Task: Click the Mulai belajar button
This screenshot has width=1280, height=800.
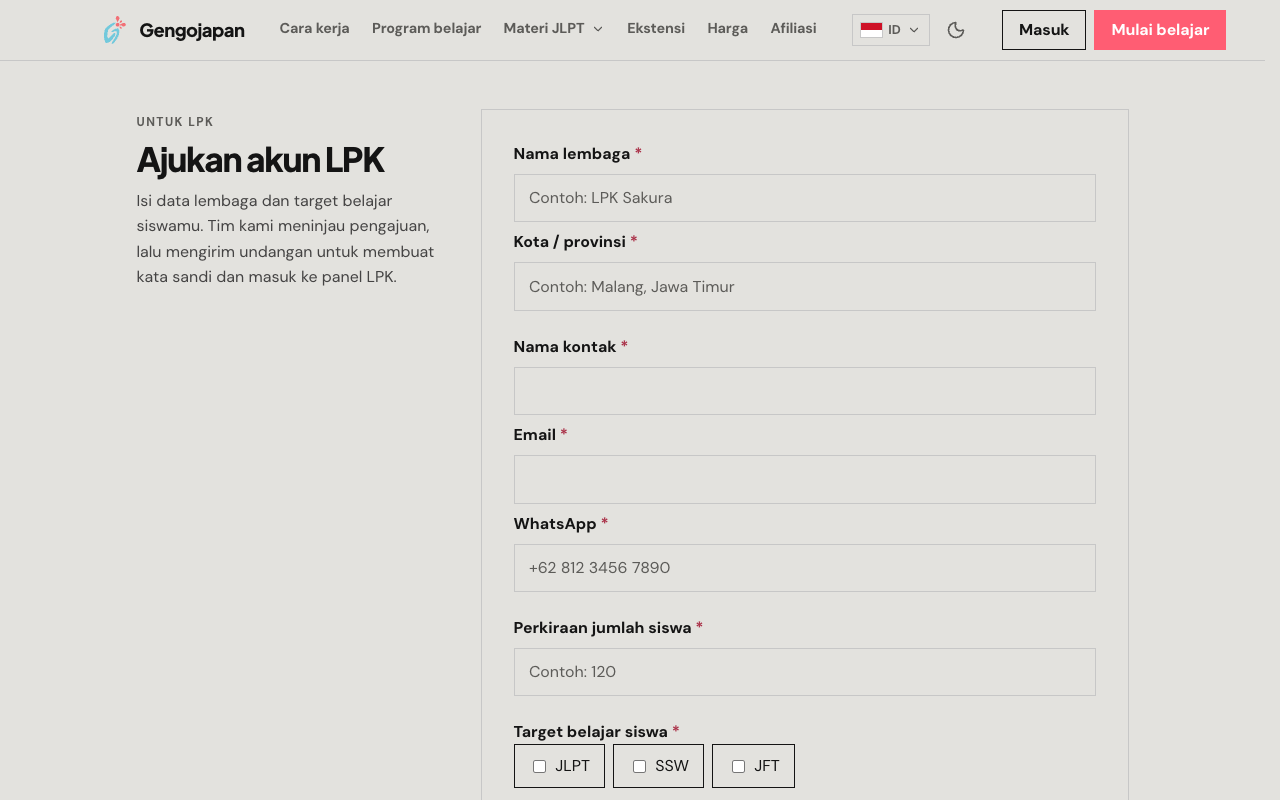Action: click(1160, 30)
